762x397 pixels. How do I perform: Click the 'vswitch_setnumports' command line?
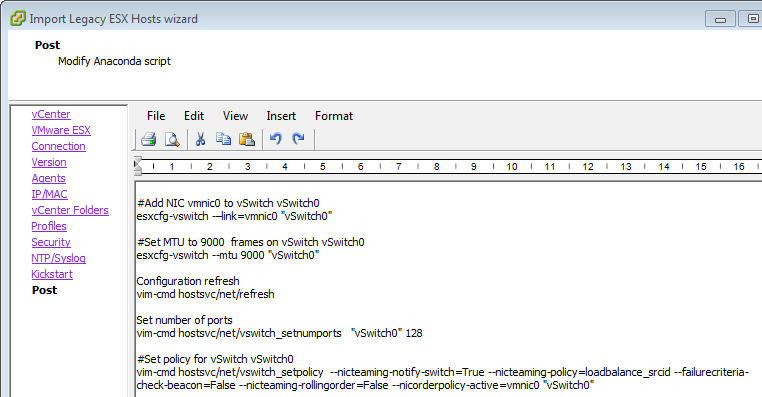tap(279, 333)
